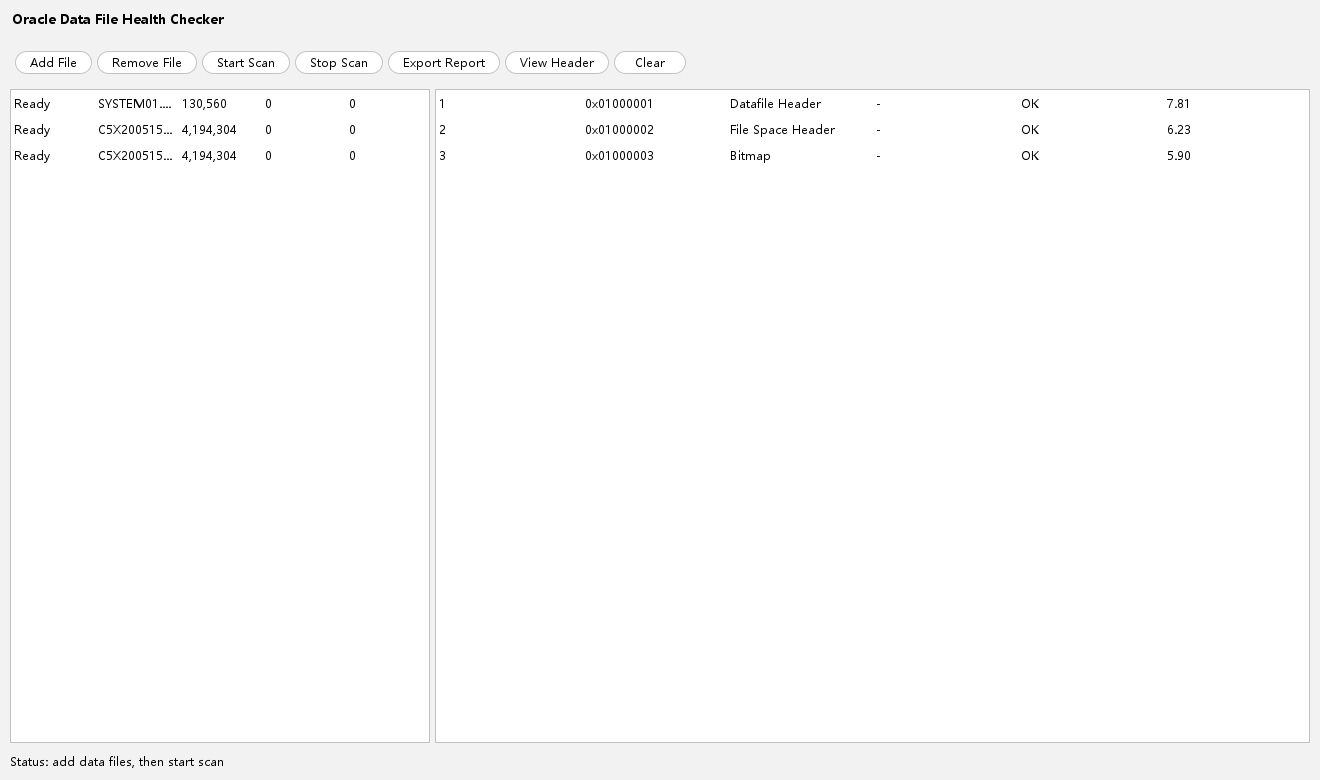1320x780 pixels.
Task: Select block address 0x01000003
Action: coord(619,156)
